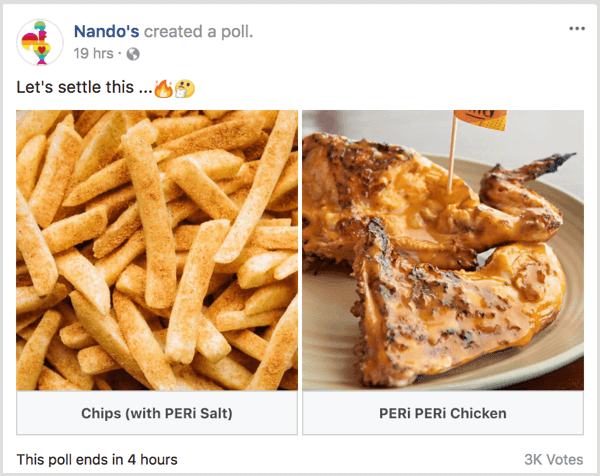Viewport: 600px width, 476px height.
Task: Click the globe public privacy icon
Action: 133,53
